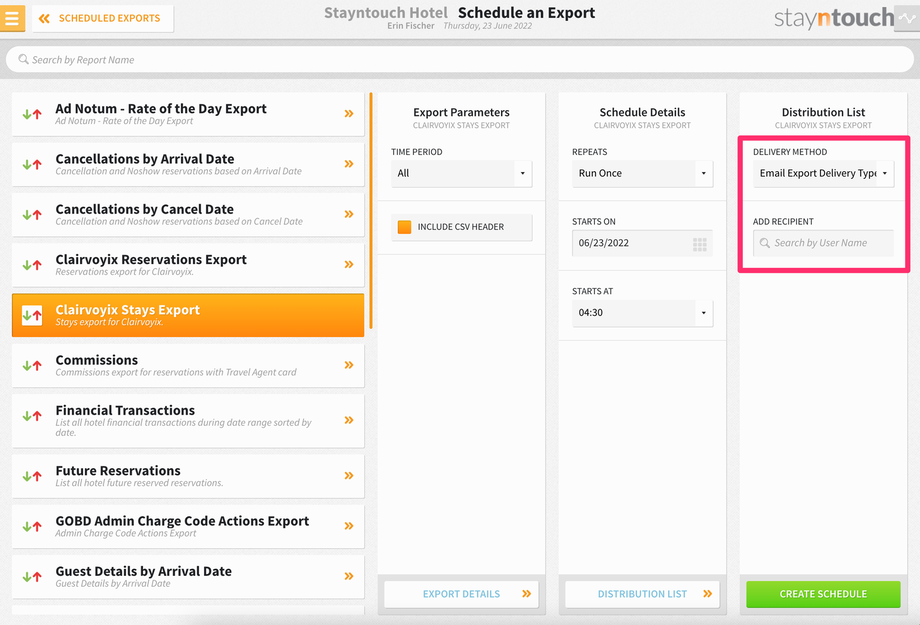The height and width of the screenshot is (625, 920).
Task: Click chevron on Clairvoyix Reservations Export
Action: coord(349,265)
